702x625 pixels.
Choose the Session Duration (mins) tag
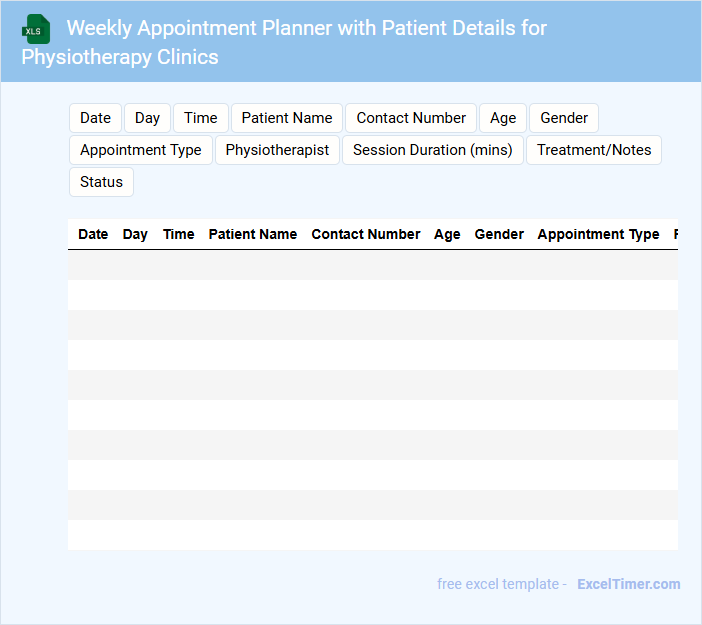[x=433, y=150]
